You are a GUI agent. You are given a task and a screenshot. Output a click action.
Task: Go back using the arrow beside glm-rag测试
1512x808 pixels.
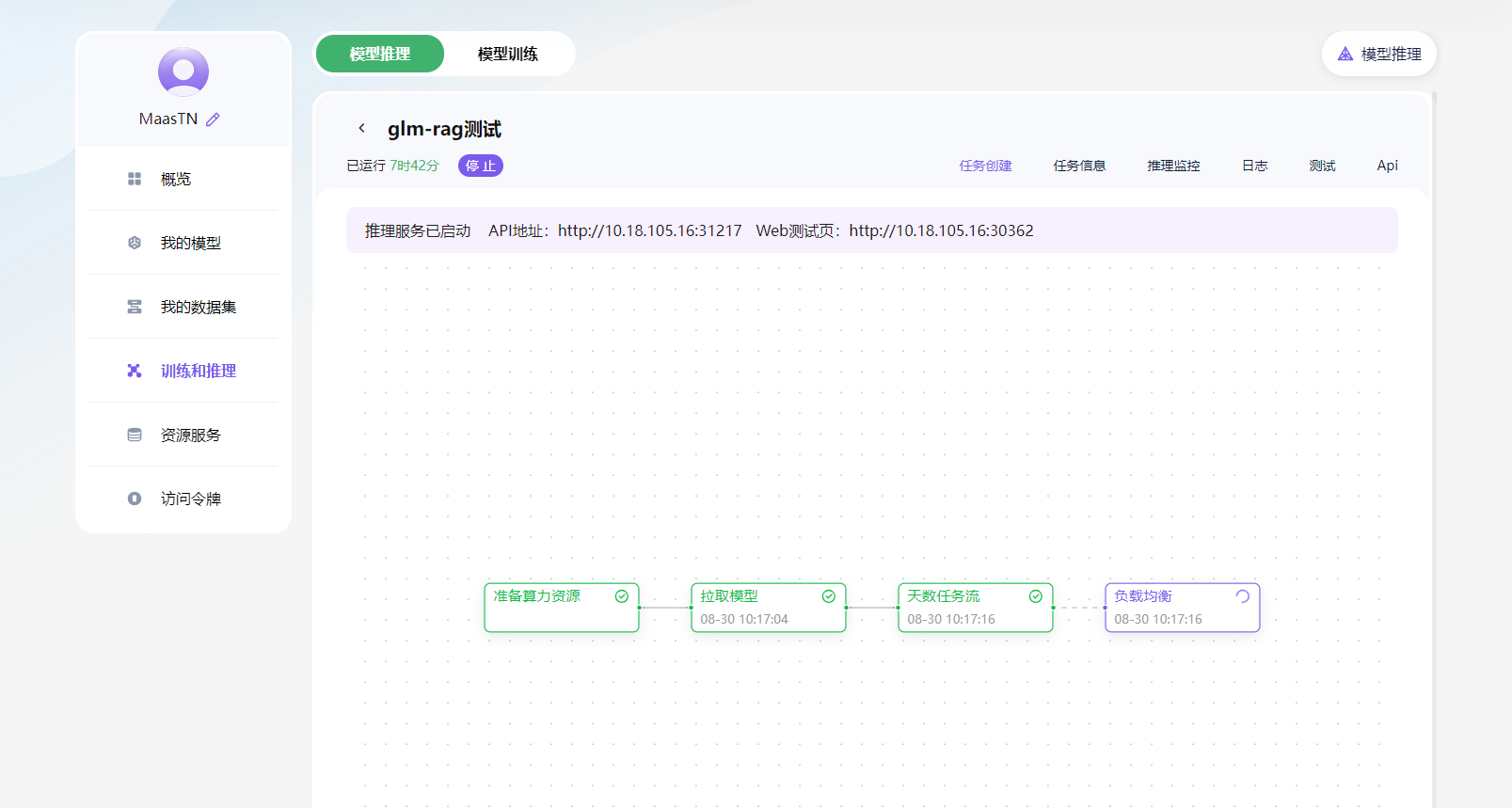click(361, 128)
